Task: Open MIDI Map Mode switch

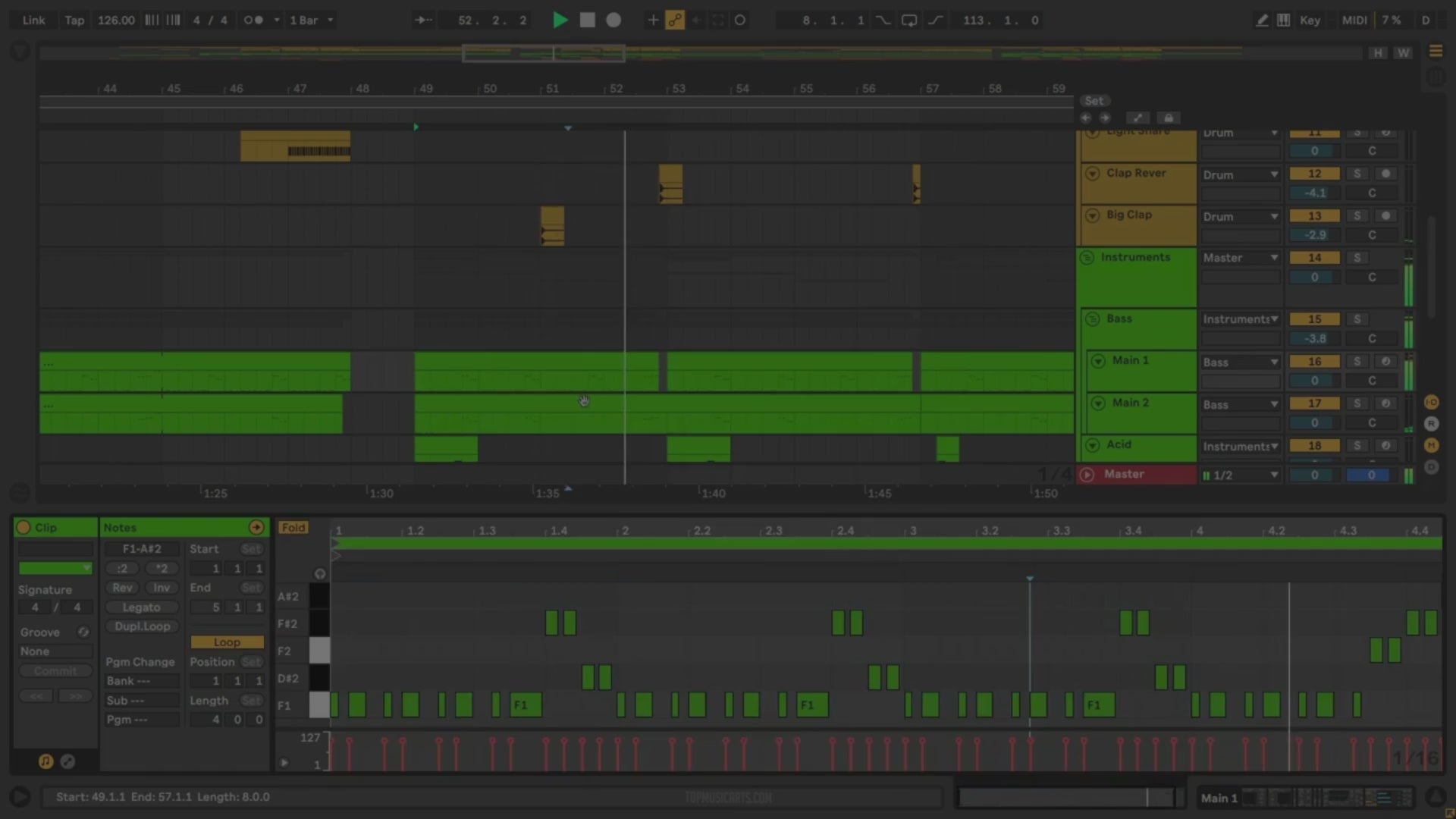Action: 1354,20
